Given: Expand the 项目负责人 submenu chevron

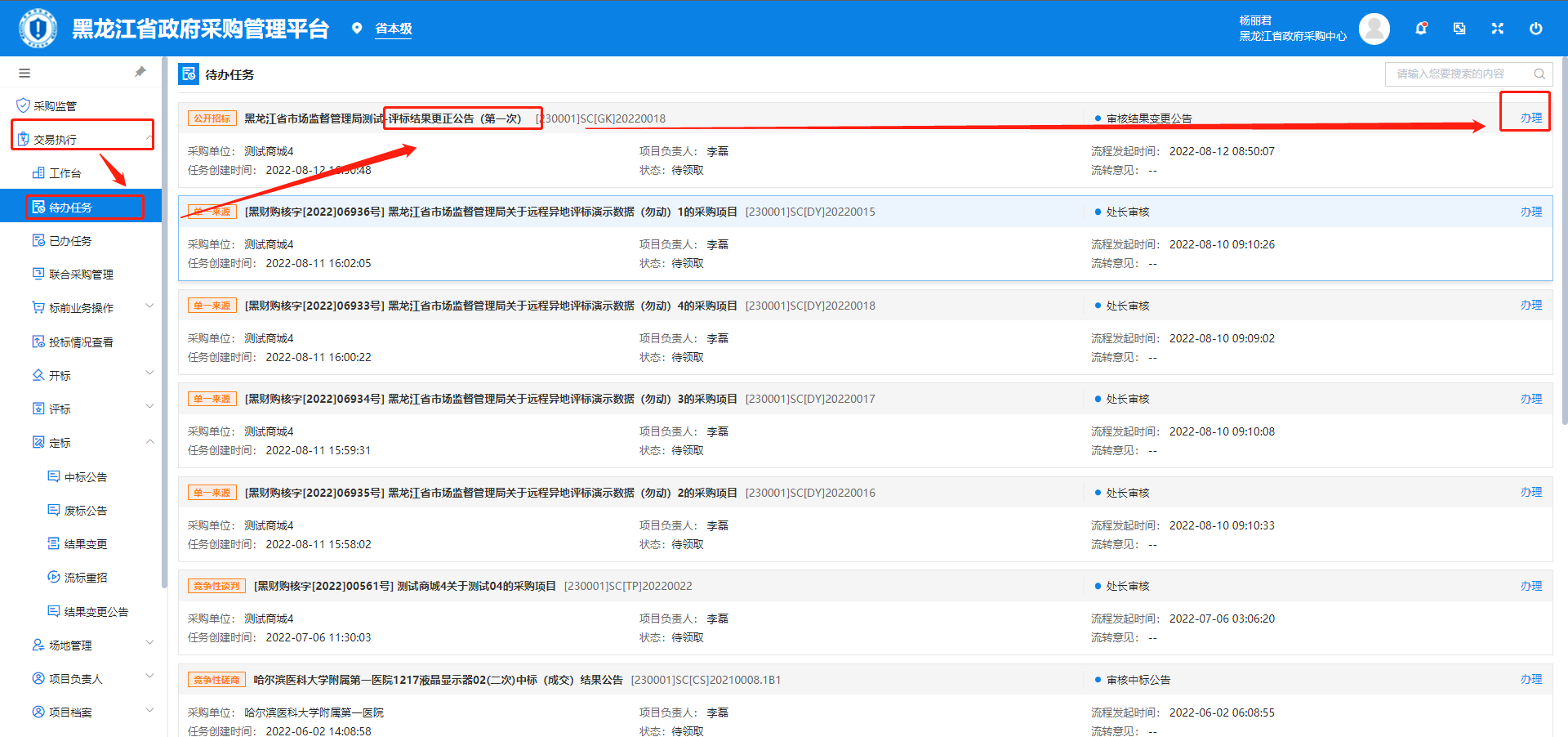Looking at the screenshot, I should click(x=149, y=677).
